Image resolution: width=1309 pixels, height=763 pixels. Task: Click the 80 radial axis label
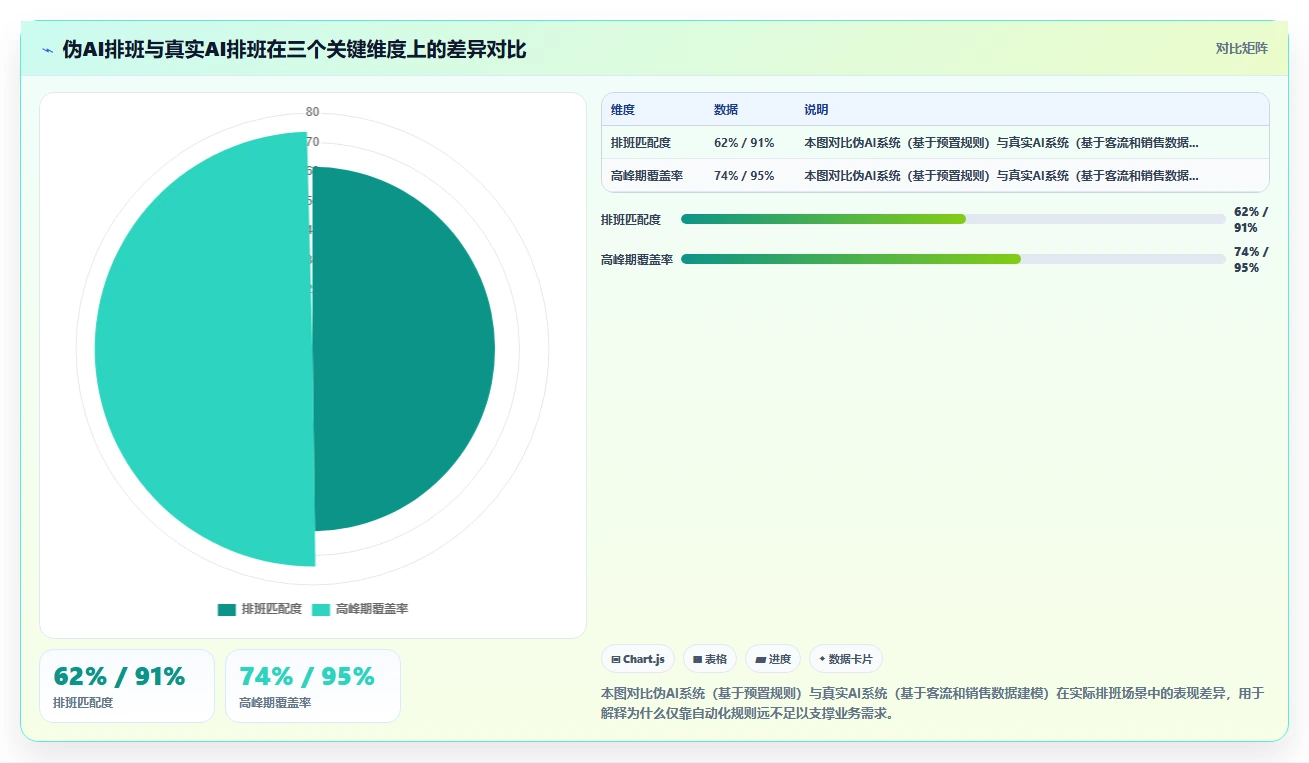click(x=313, y=112)
